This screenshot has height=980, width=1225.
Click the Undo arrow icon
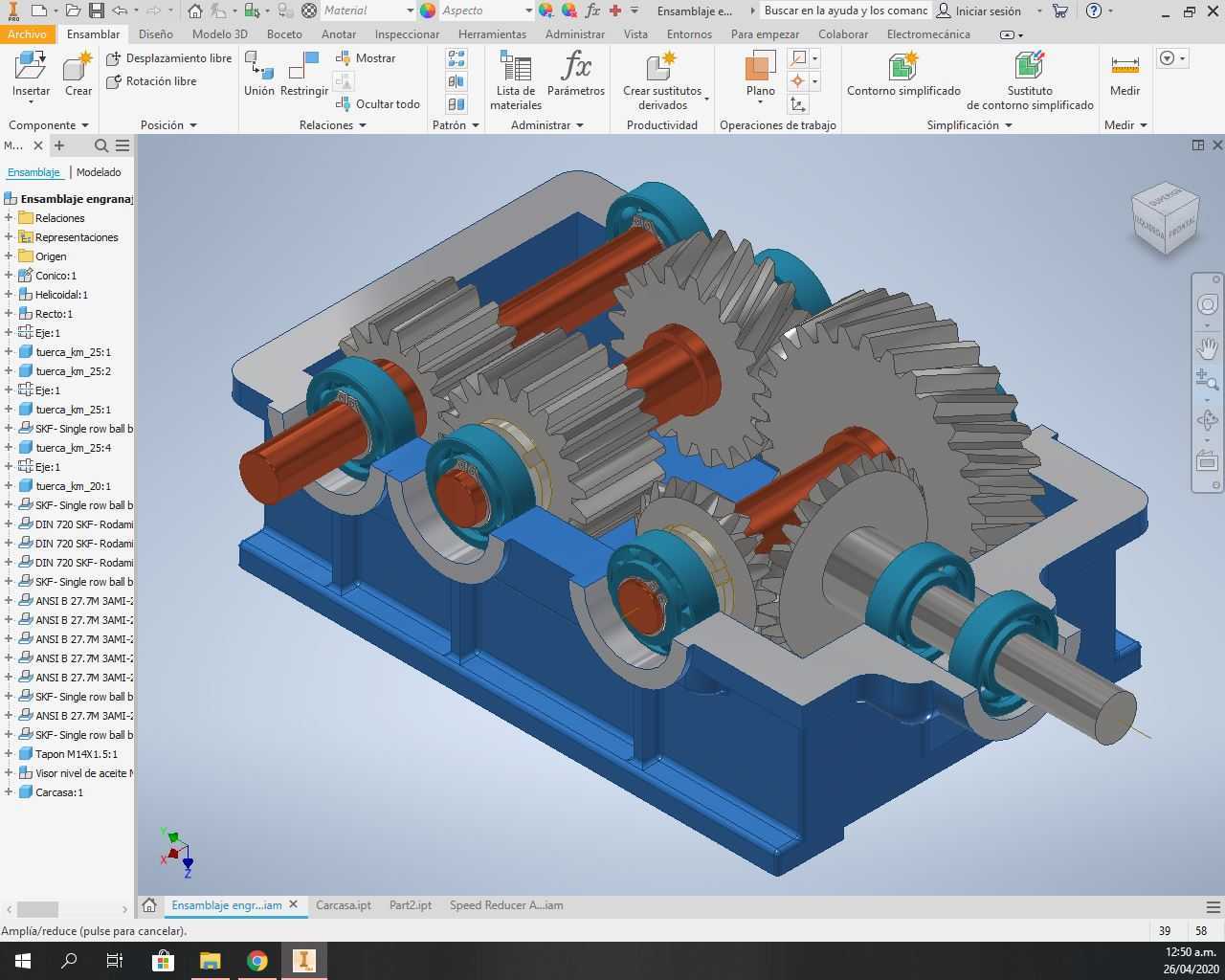[x=120, y=11]
